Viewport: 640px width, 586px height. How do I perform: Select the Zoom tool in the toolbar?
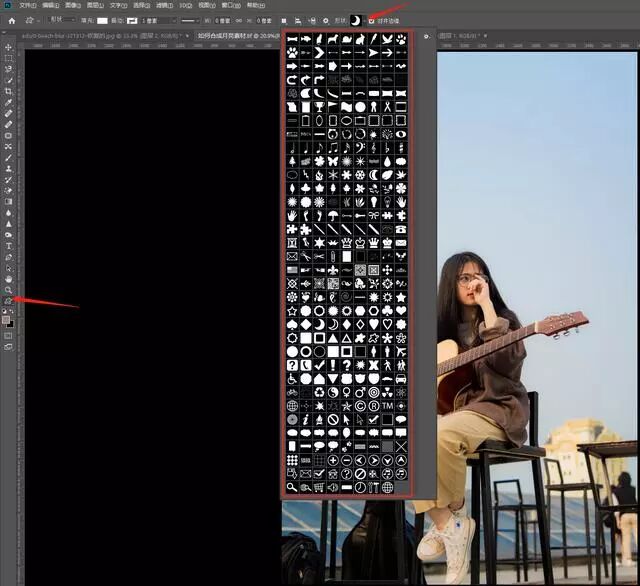tap(8, 290)
